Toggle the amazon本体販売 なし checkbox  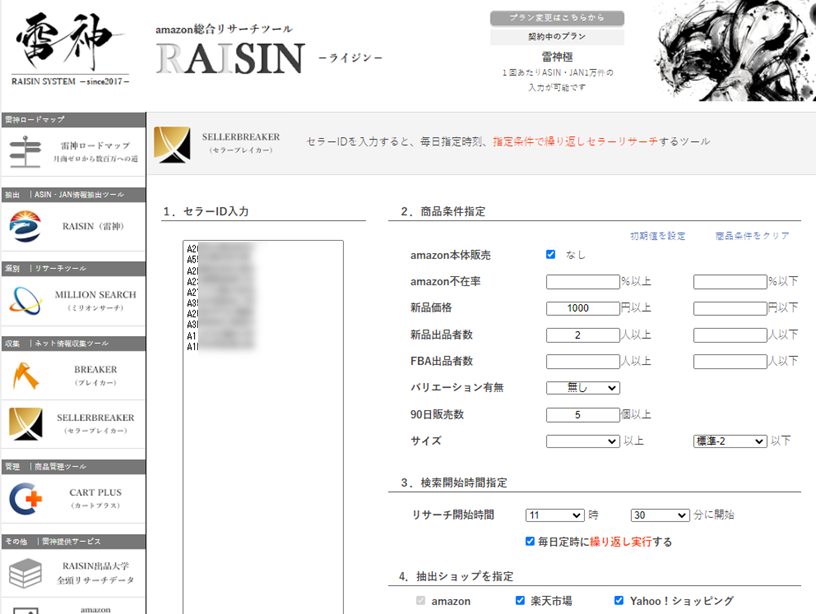(x=551, y=254)
